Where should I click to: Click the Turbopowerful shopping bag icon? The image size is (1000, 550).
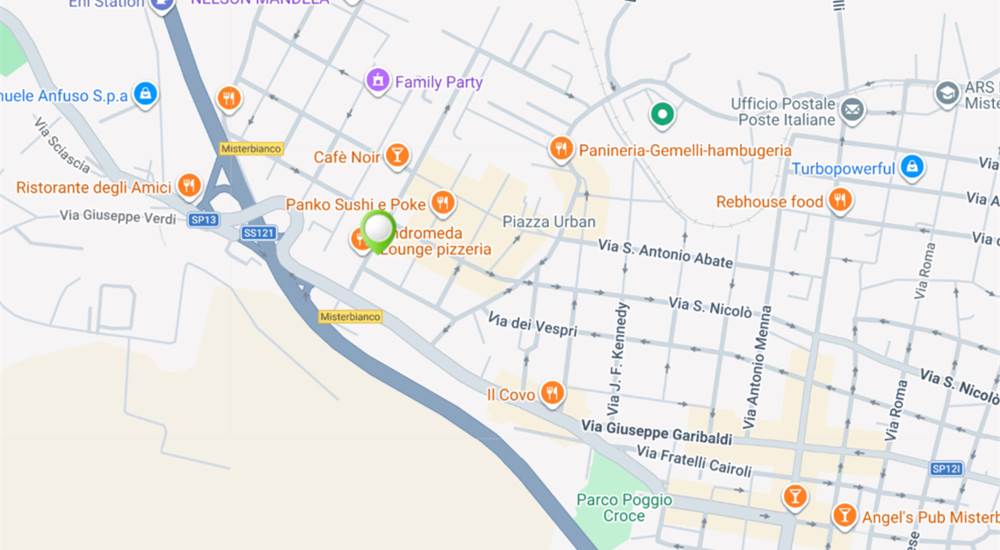(913, 167)
